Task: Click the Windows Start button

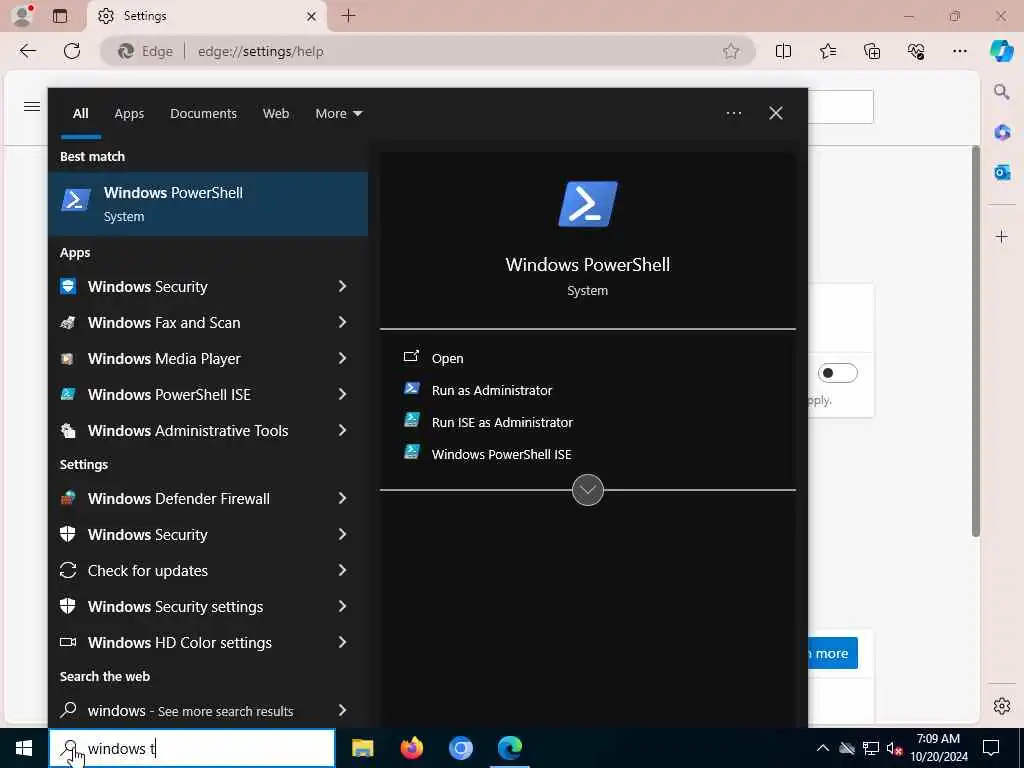Action: tap(24, 748)
